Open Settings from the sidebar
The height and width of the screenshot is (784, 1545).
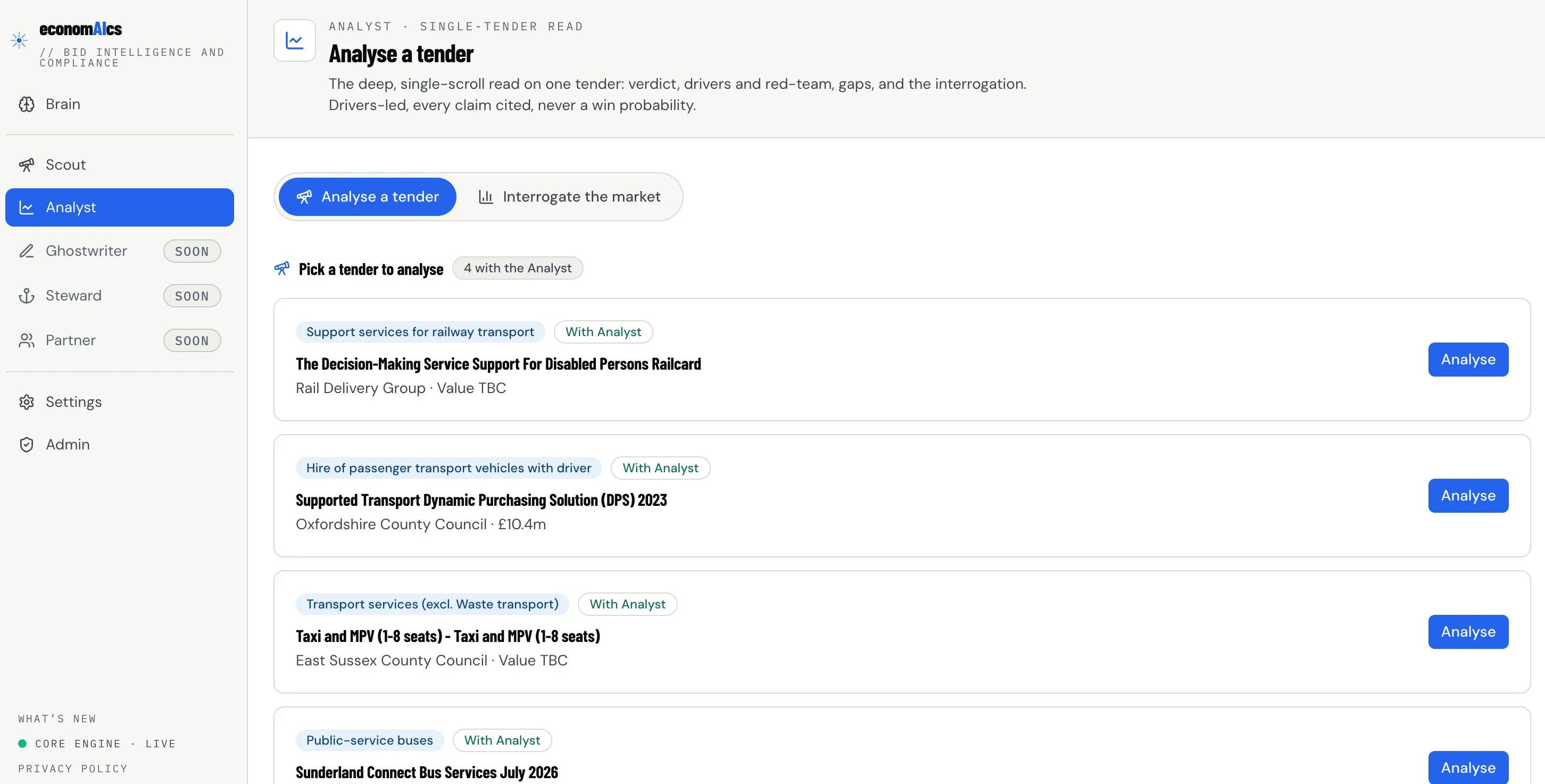point(119,402)
